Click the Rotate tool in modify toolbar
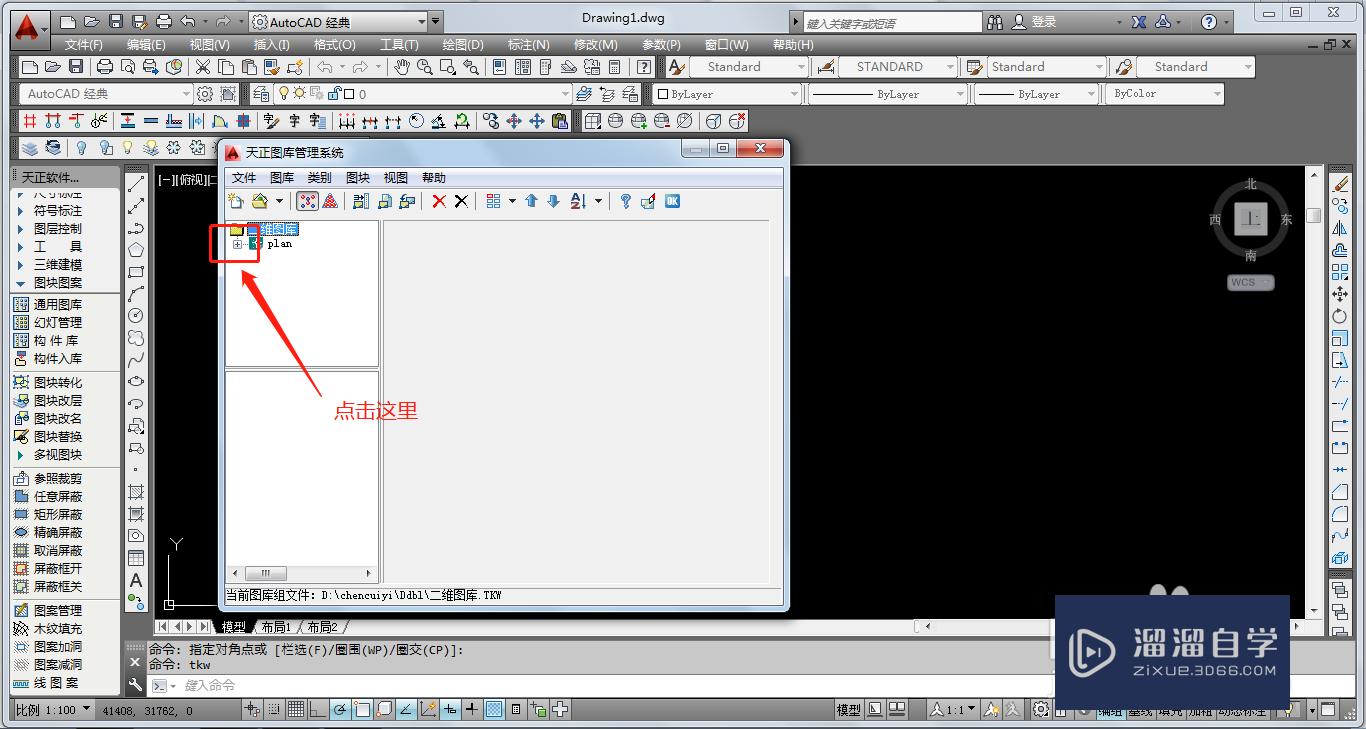 (1340, 316)
